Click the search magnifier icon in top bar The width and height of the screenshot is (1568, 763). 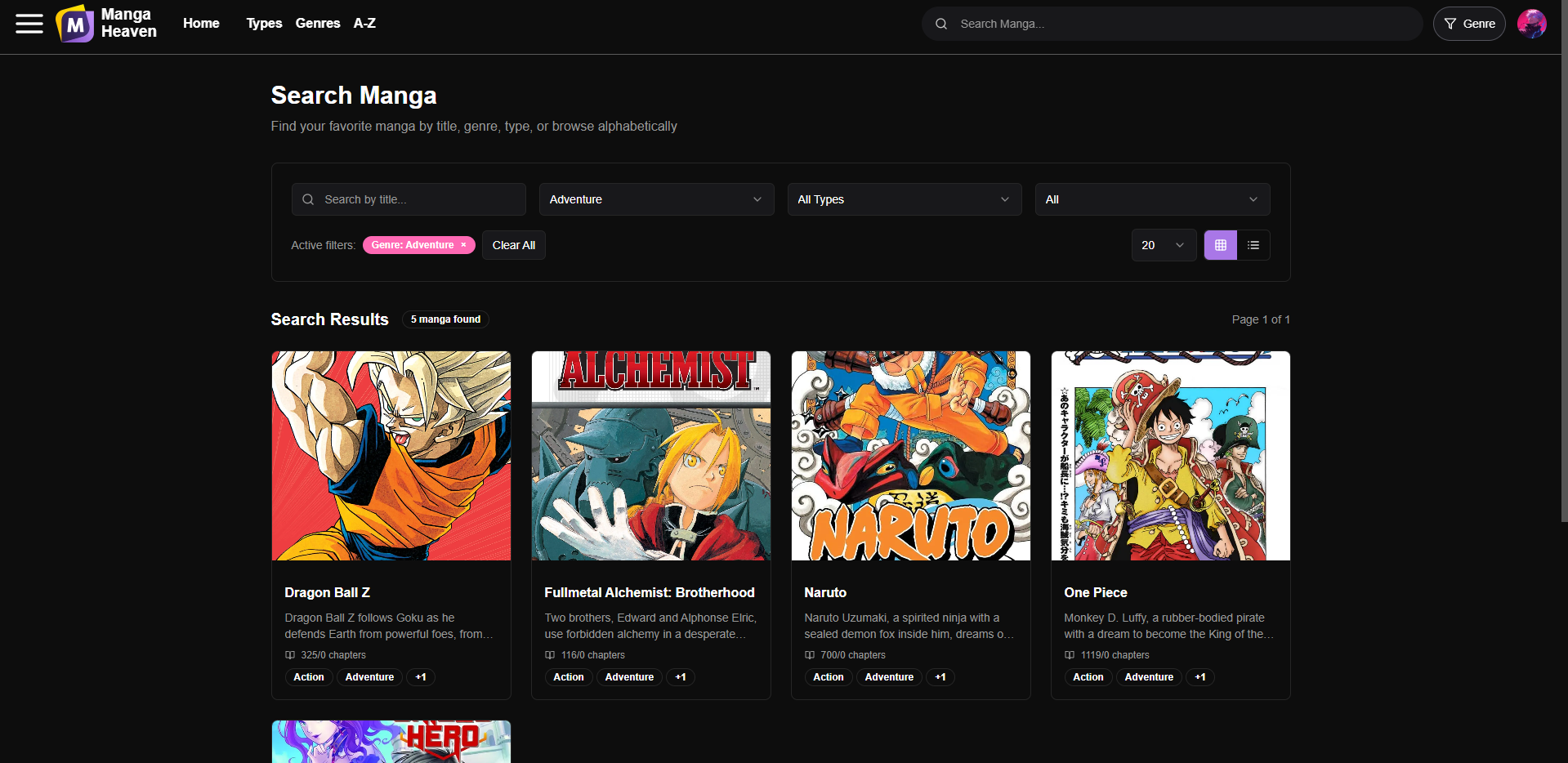coord(941,24)
